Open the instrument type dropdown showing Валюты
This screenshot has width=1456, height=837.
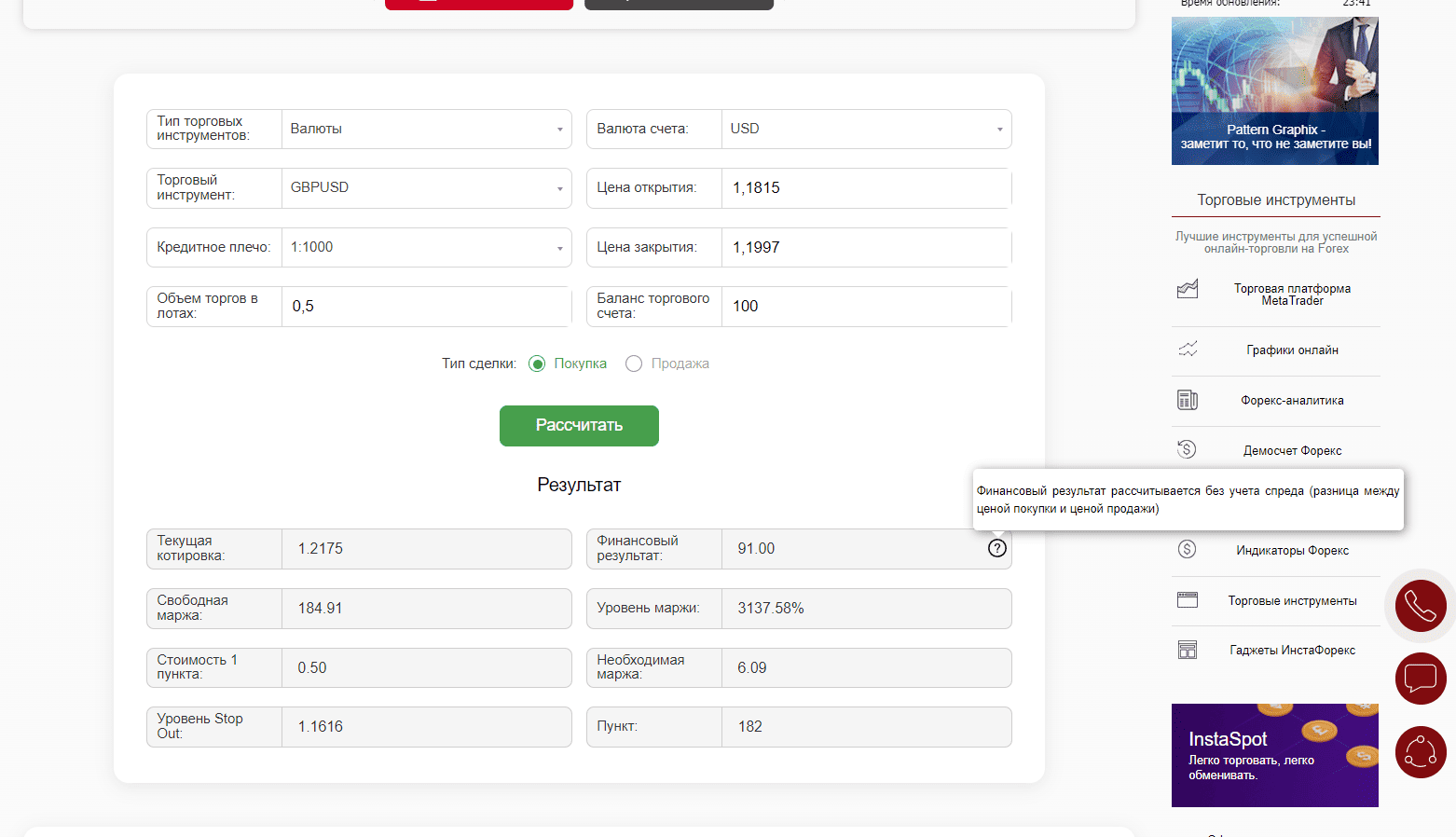427,129
